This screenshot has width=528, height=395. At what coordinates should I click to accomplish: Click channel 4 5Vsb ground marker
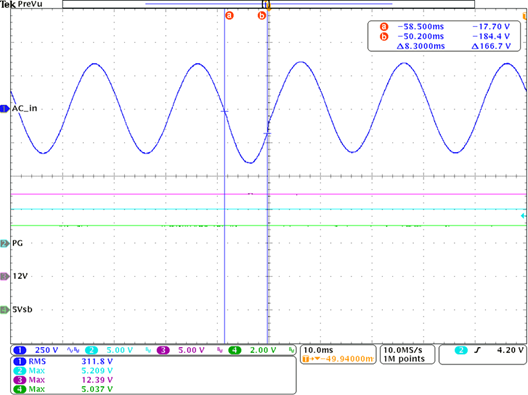tap(4, 310)
